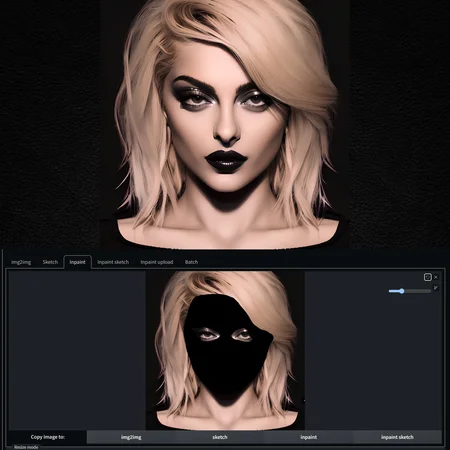Copy image to inpaint button

click(308, 437)
